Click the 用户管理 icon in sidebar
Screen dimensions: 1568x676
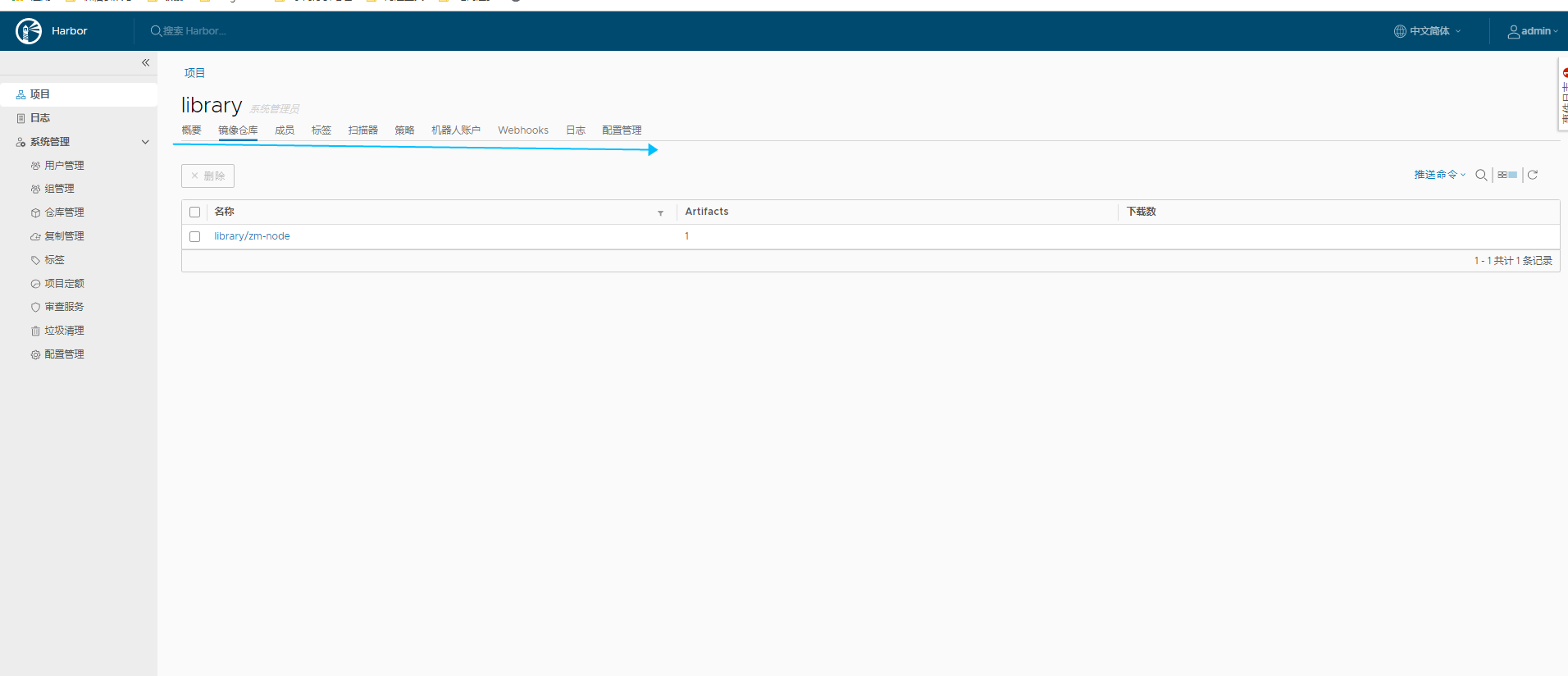point(35,166)
